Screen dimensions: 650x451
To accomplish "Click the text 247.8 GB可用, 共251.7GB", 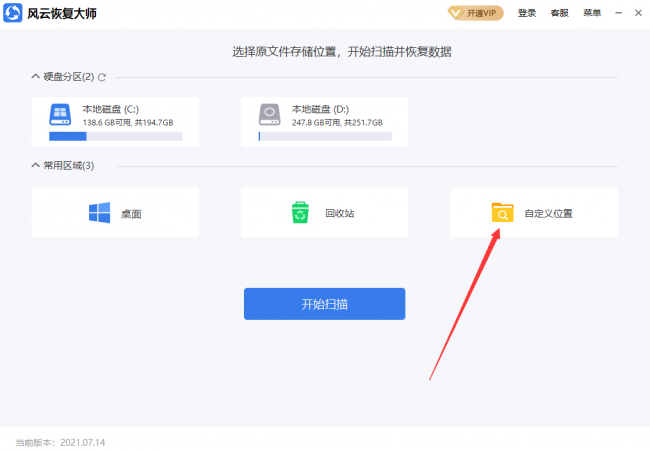I will [337, 123].
